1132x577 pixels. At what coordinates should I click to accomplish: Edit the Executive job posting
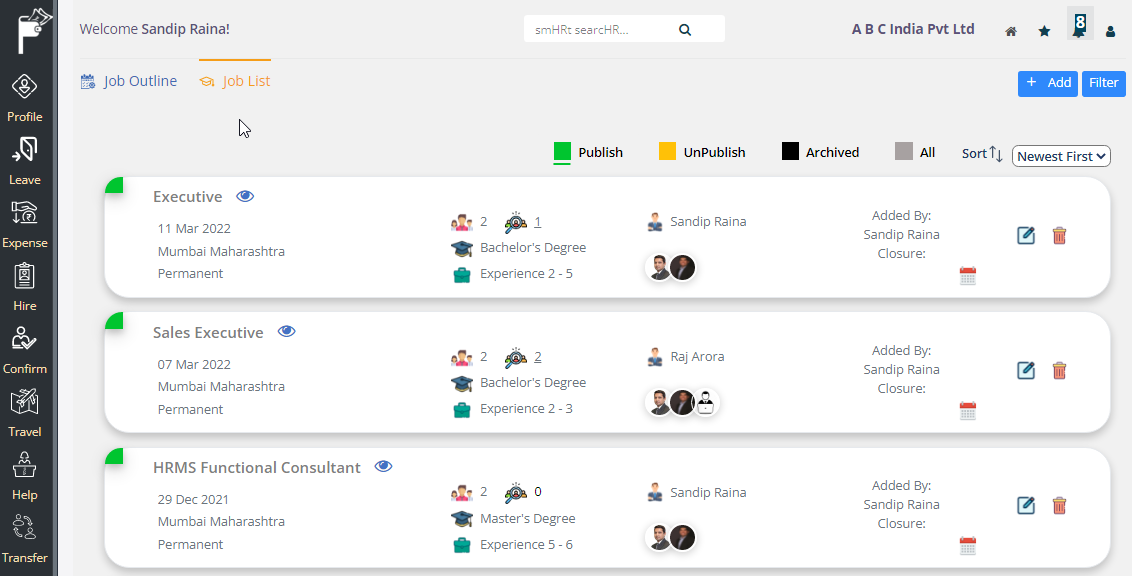pos(1025,235)
